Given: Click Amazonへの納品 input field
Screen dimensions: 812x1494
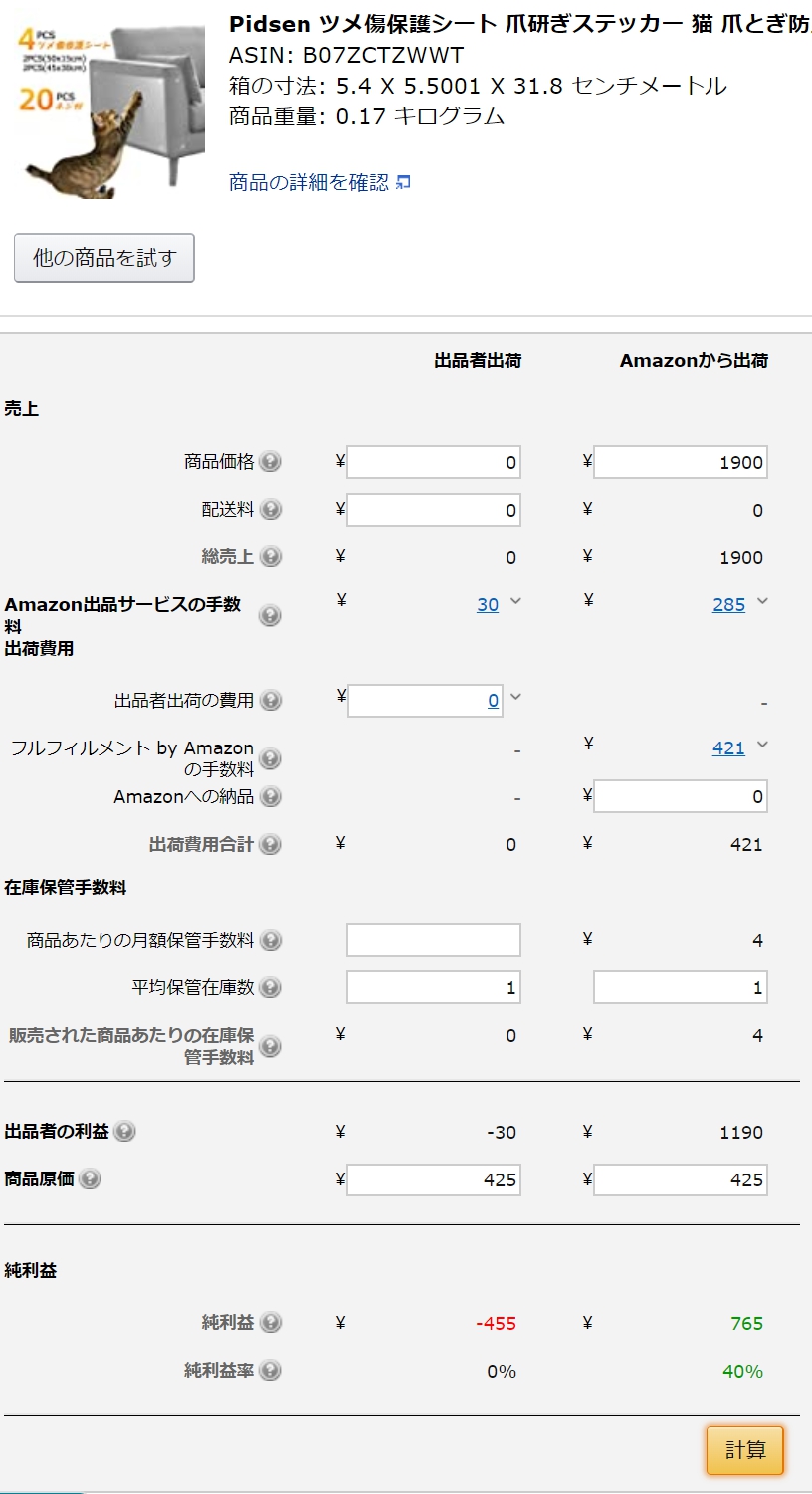Looking at the screenshot, I should tap(681, 796).
